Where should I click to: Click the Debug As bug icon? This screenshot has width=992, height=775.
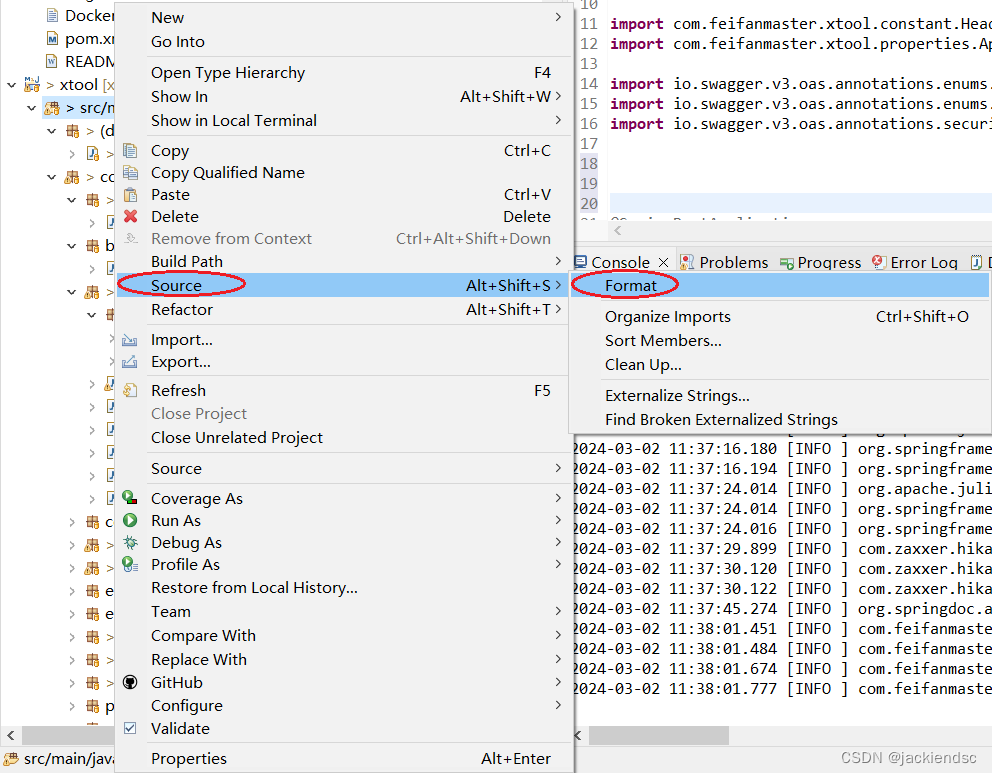pyautogui.click(x=130, y=543)
